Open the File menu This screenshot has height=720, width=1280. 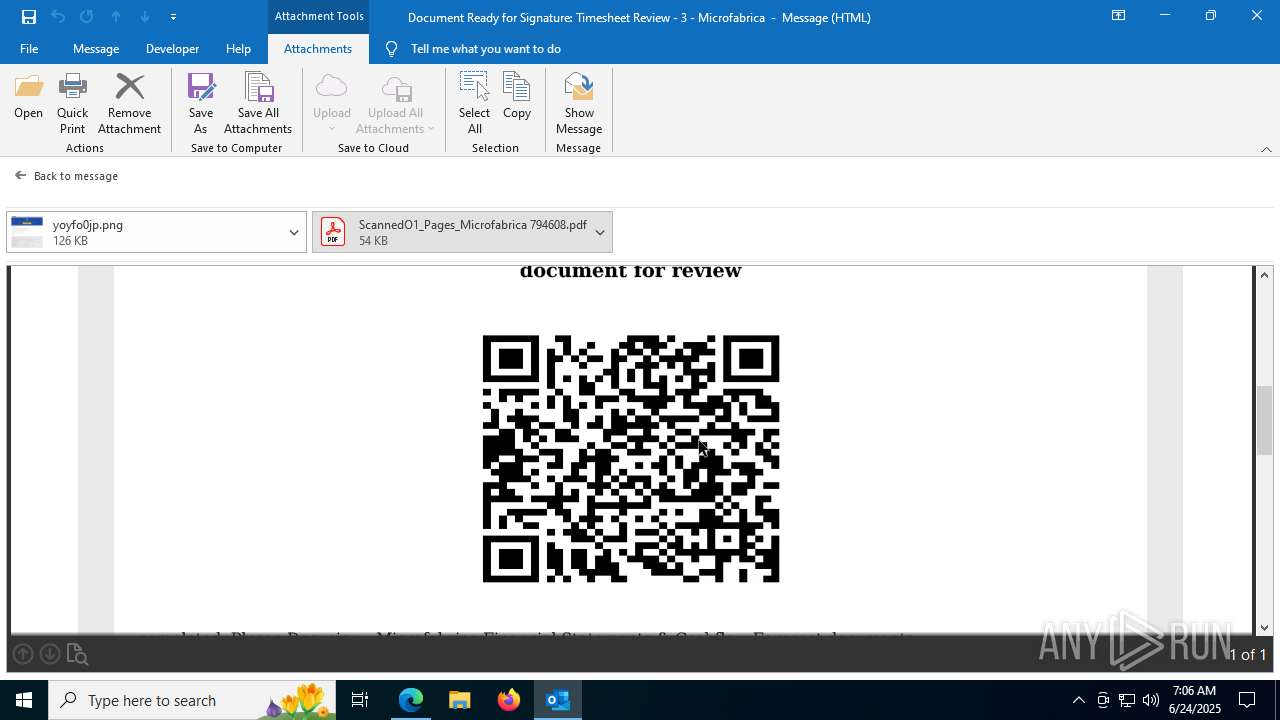(x=29, y=49)
